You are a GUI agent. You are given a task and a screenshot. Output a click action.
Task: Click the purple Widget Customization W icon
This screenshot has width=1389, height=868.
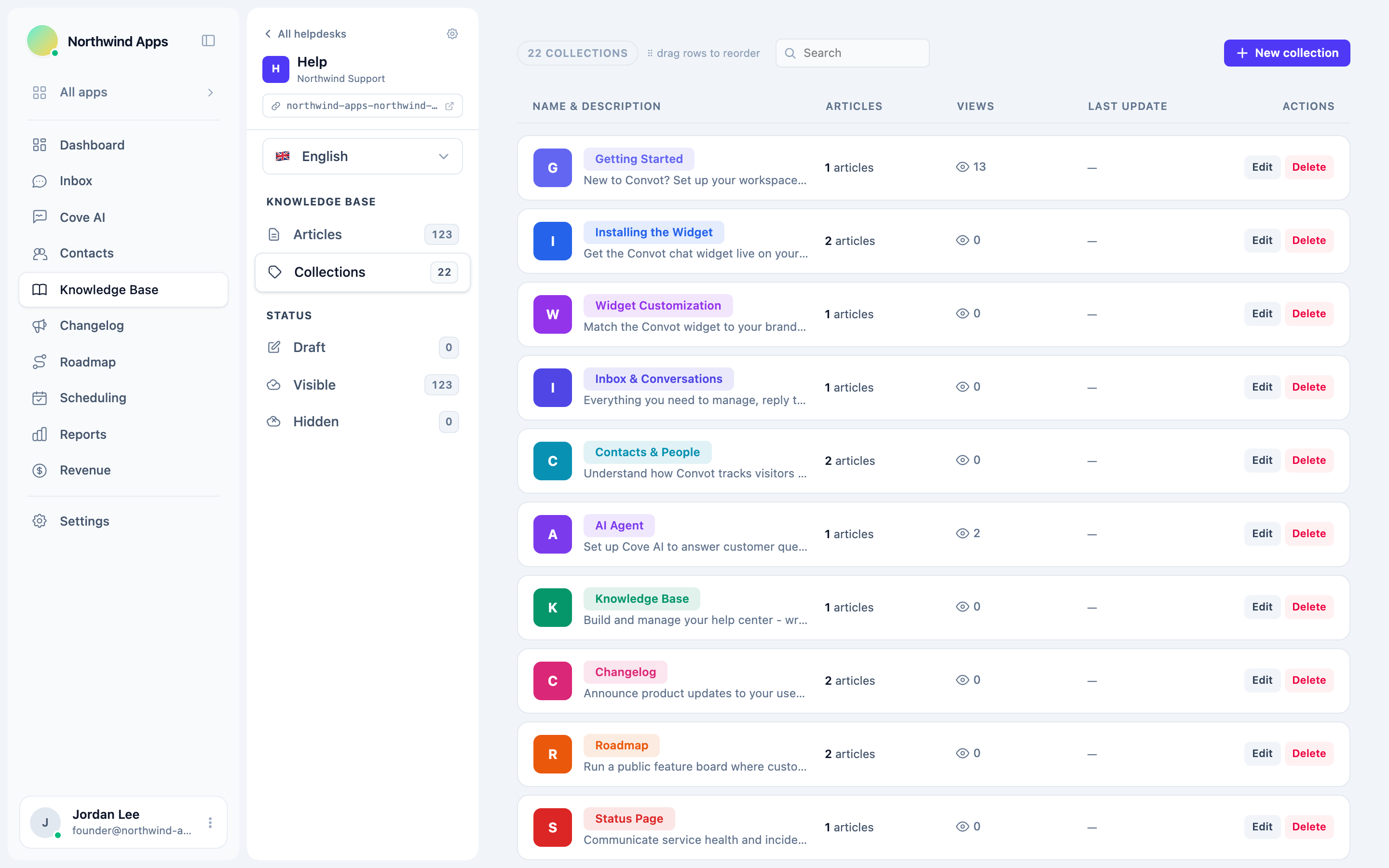point(552,314)
